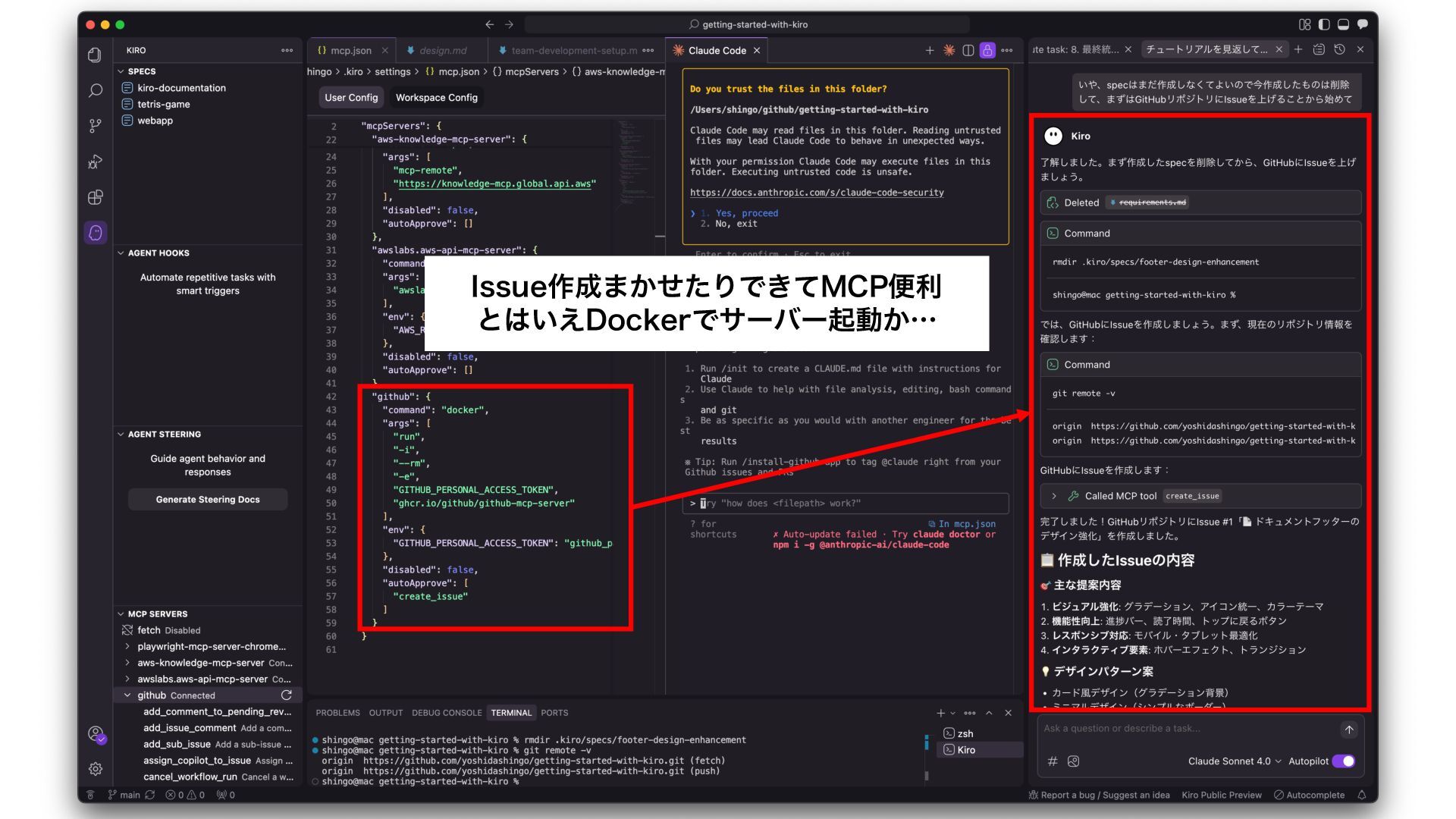This screenshot has width=1456, height=819.
Task: Open the claude-code-security docs link
Action: 817,193
